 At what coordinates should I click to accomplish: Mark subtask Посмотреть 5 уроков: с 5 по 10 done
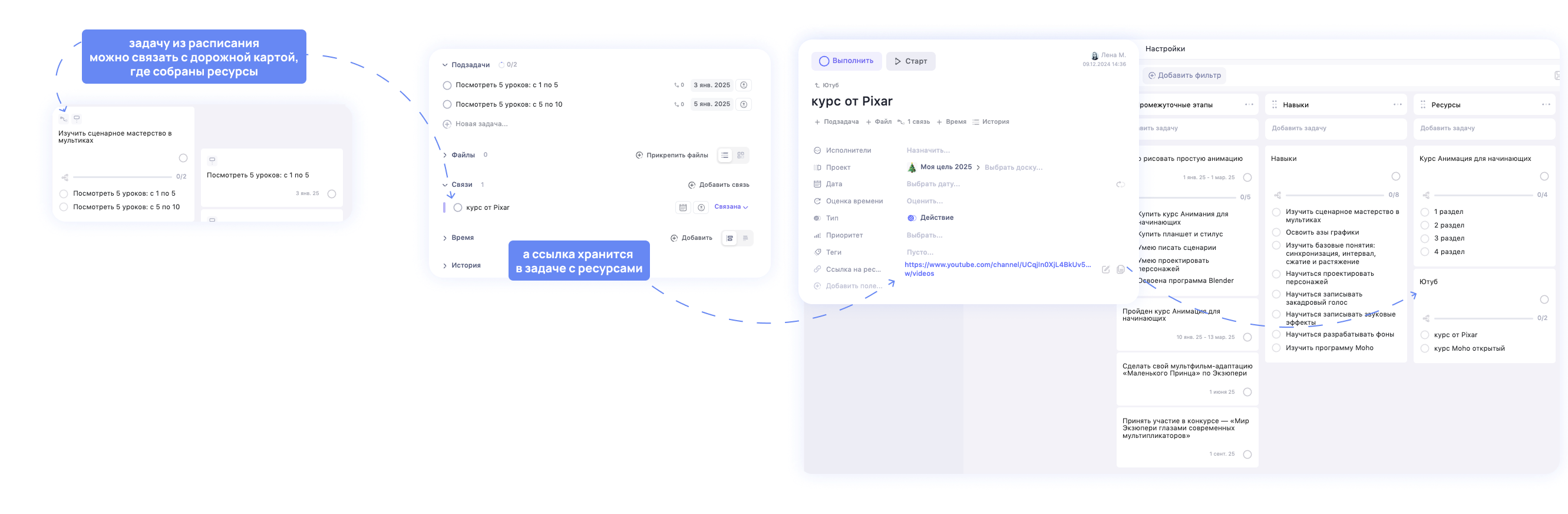click(x=447, y=105)
